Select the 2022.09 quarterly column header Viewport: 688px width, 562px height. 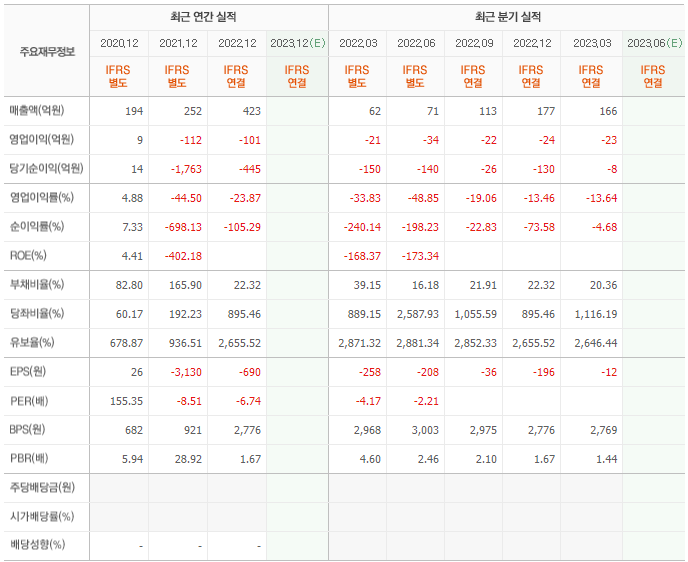click(474, 43)
